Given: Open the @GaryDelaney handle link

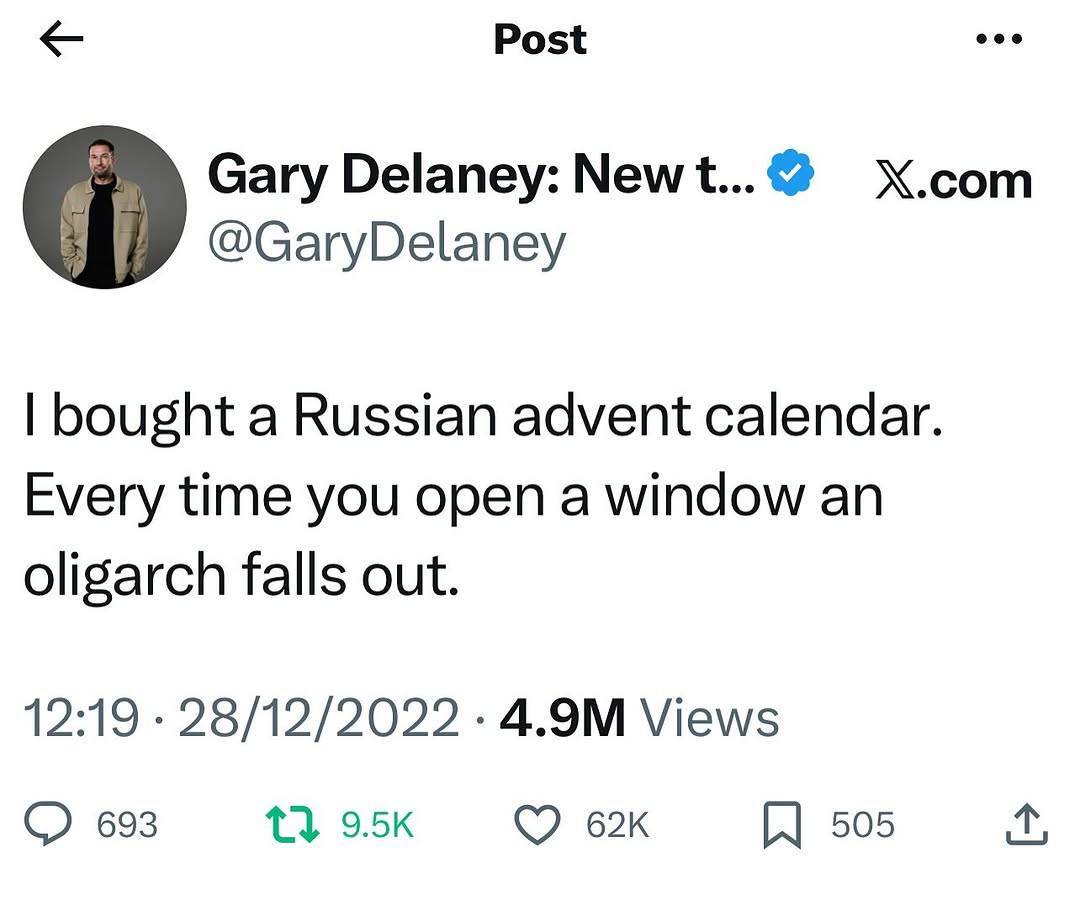Looking at the screenshot, I should pyautogui.click(x=386, y=242).
